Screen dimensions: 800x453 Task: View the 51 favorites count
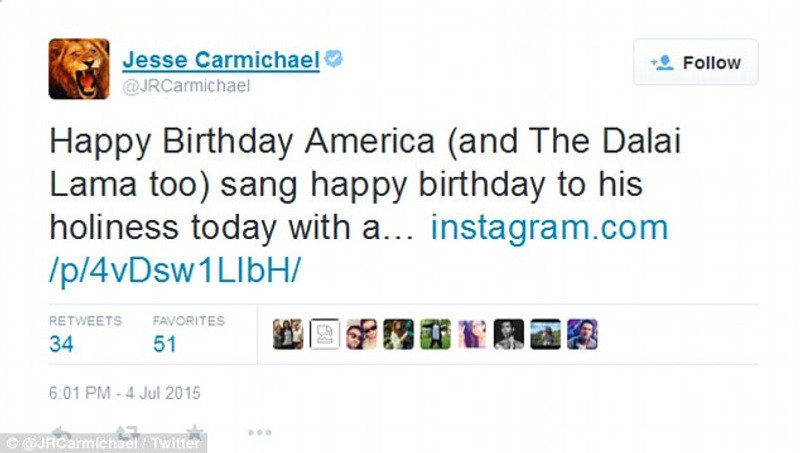165,344
